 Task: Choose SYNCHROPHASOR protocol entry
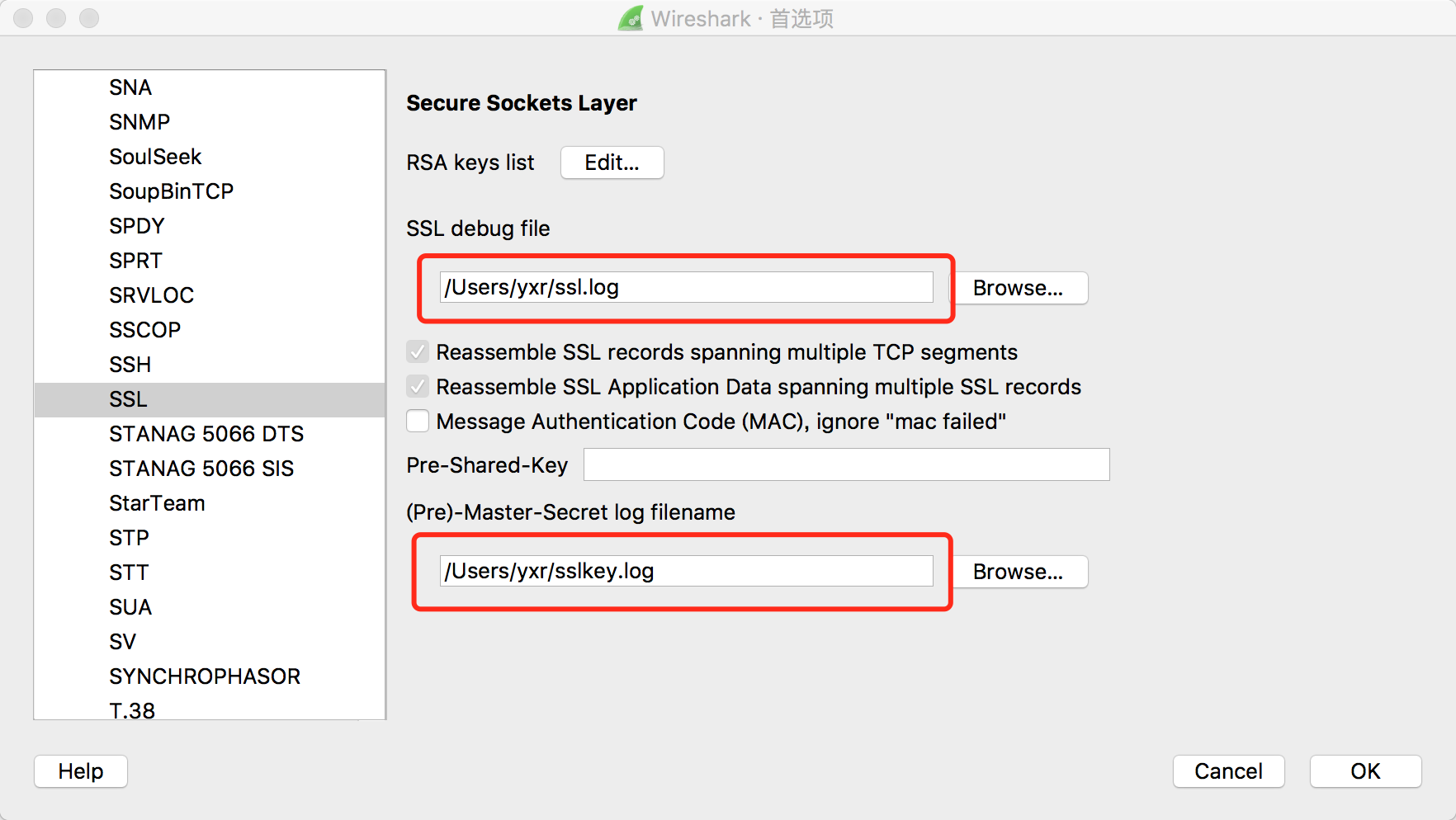[x=210, y=676]
